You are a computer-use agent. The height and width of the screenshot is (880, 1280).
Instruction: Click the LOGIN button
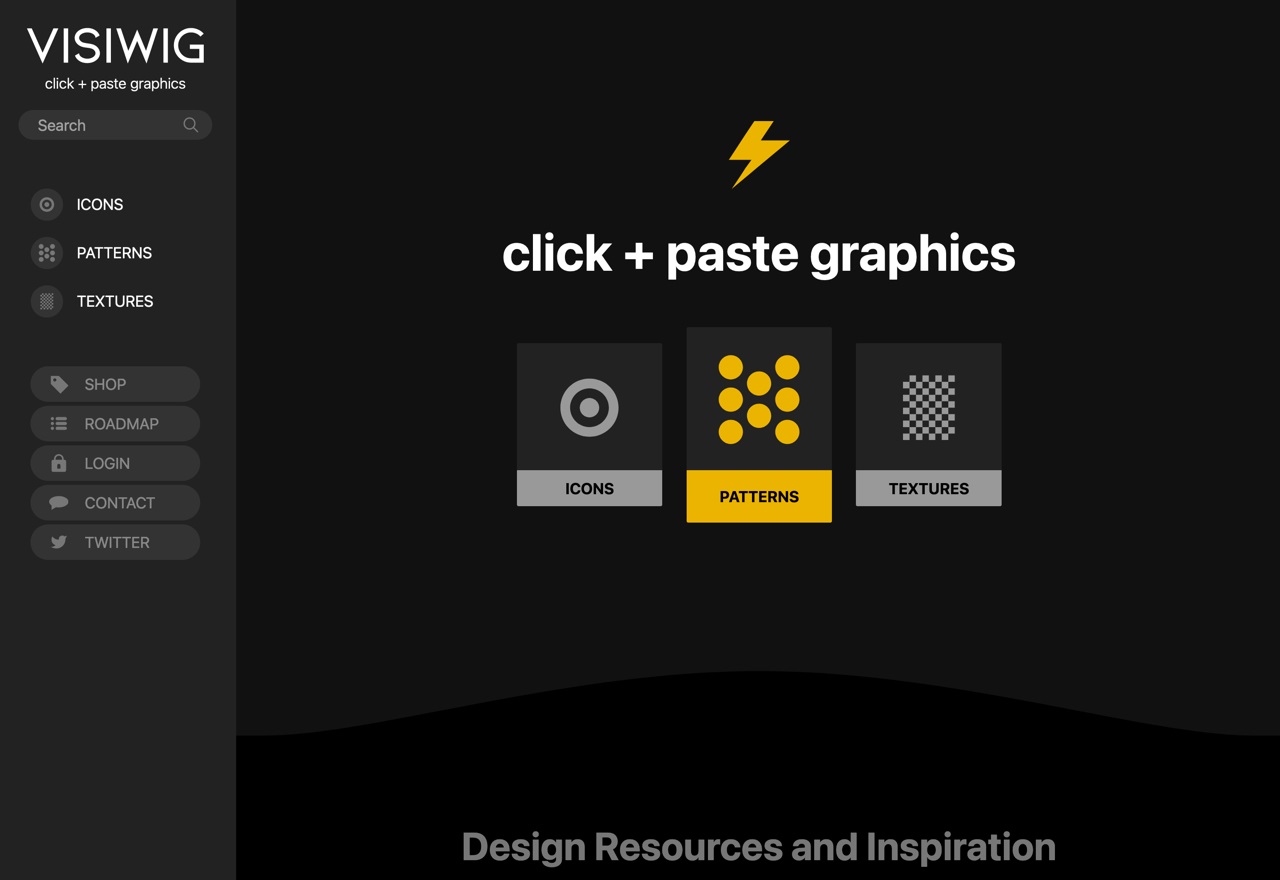click(x=115, y=463)
